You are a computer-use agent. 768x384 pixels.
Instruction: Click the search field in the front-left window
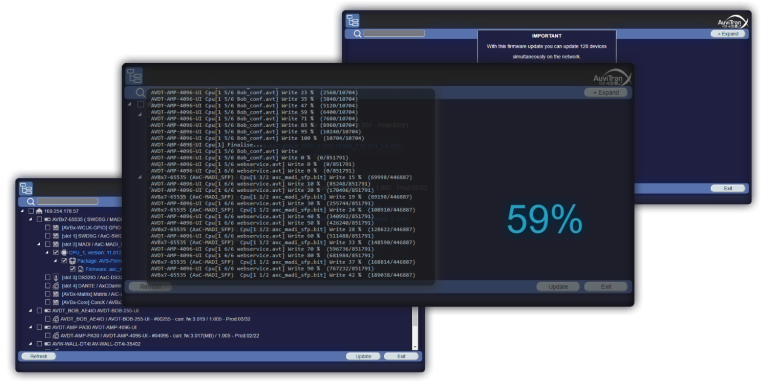point(68,201)
